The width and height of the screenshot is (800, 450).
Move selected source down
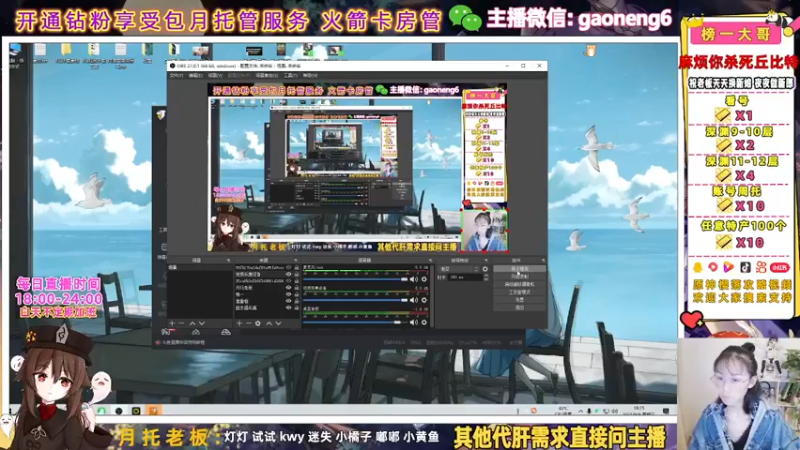pyautogui.click(x=279, y=323)
